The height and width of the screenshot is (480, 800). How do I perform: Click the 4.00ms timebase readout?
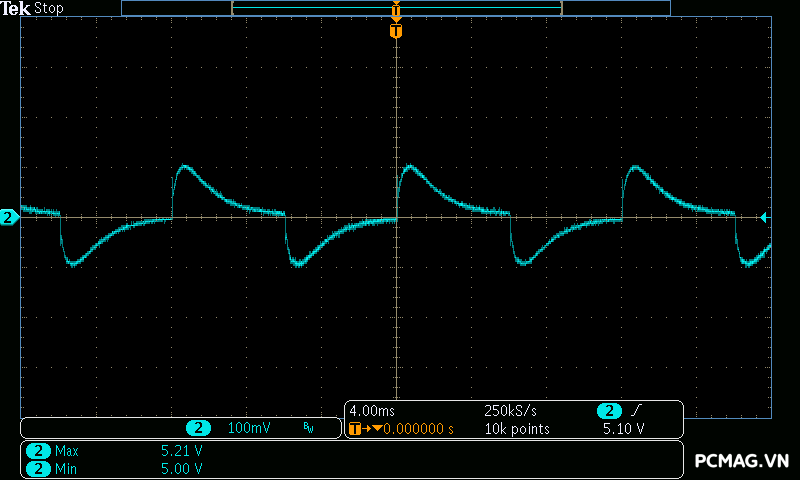click(x=373, y=411)
